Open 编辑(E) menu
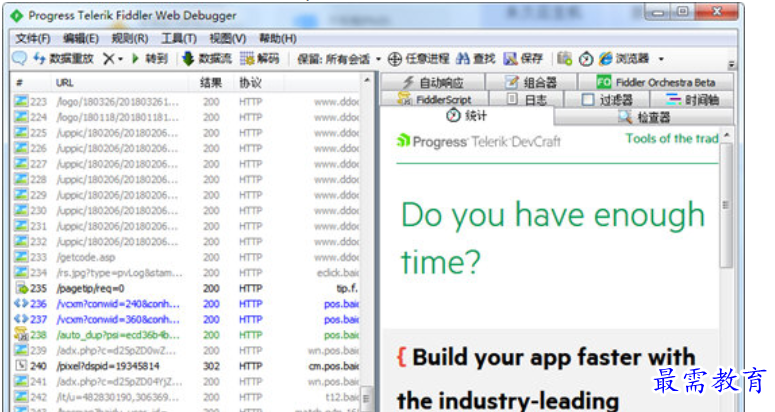This screenshot has height=412, width=775. [x=81, y=39]
